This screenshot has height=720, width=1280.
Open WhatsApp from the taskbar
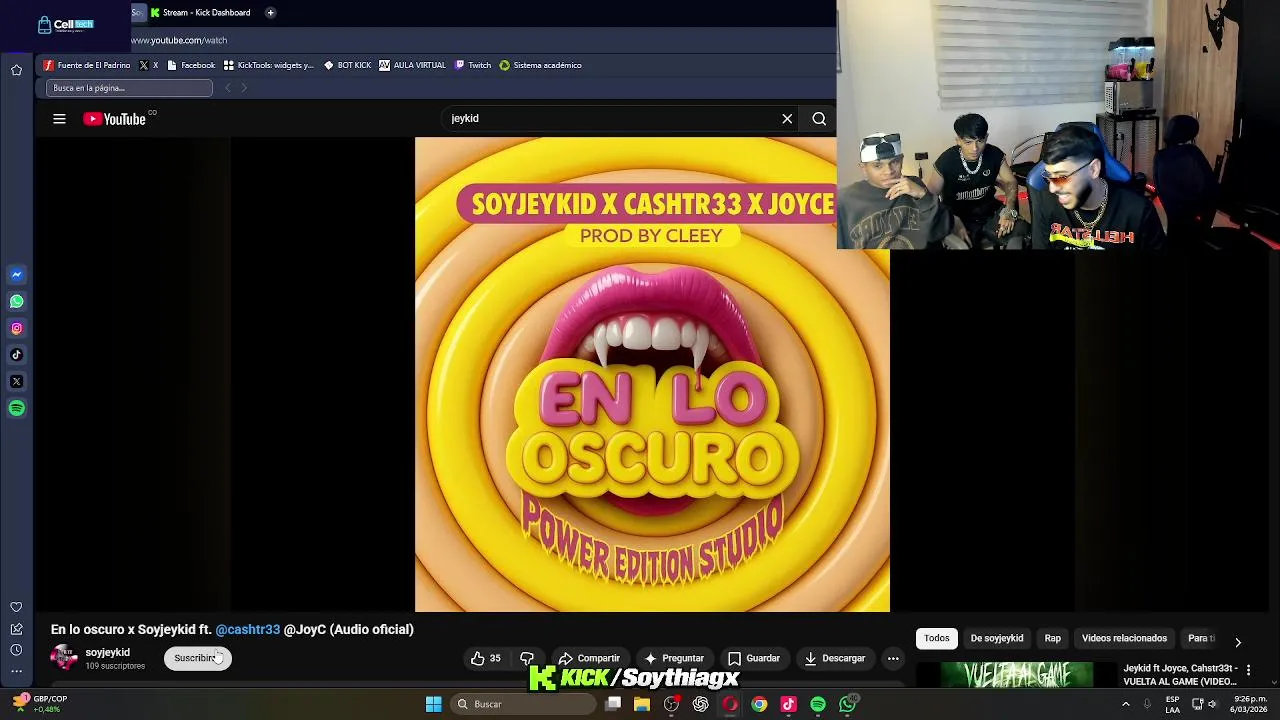point(848,704)
